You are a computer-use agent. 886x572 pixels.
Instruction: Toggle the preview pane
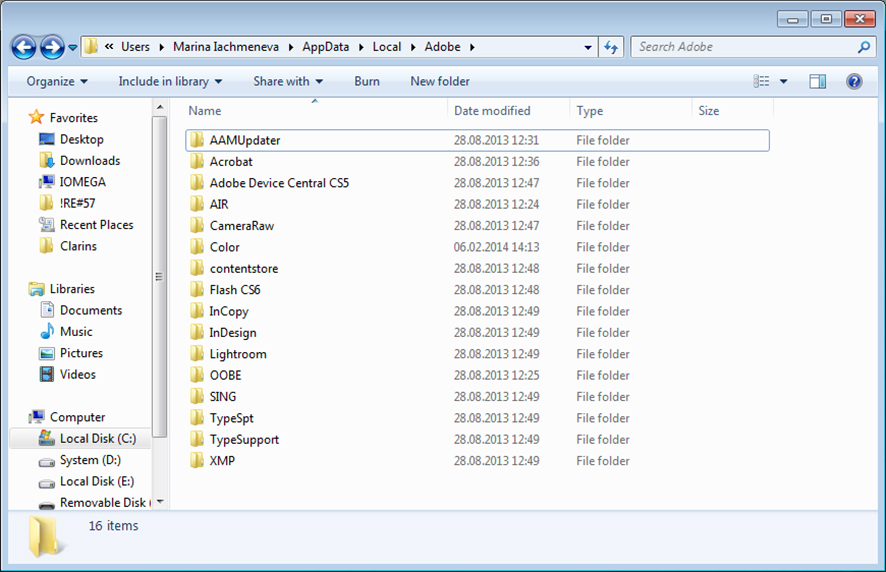point(817,82)
